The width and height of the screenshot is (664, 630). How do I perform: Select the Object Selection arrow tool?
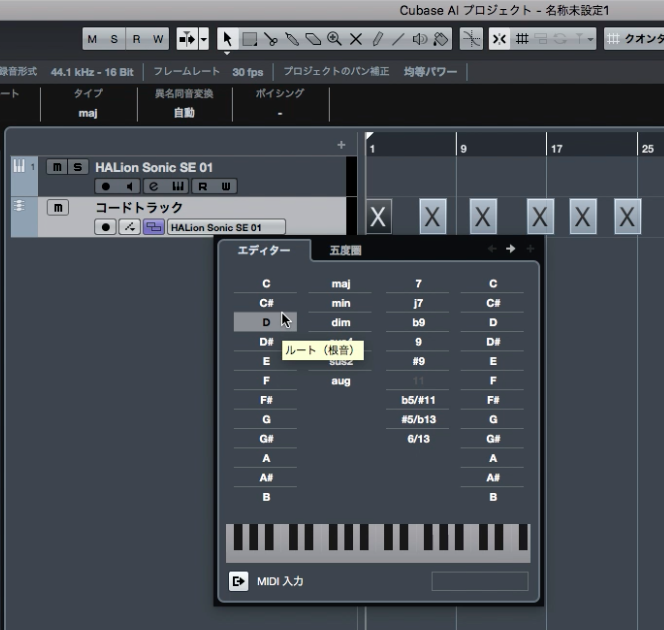pos(227,39)
